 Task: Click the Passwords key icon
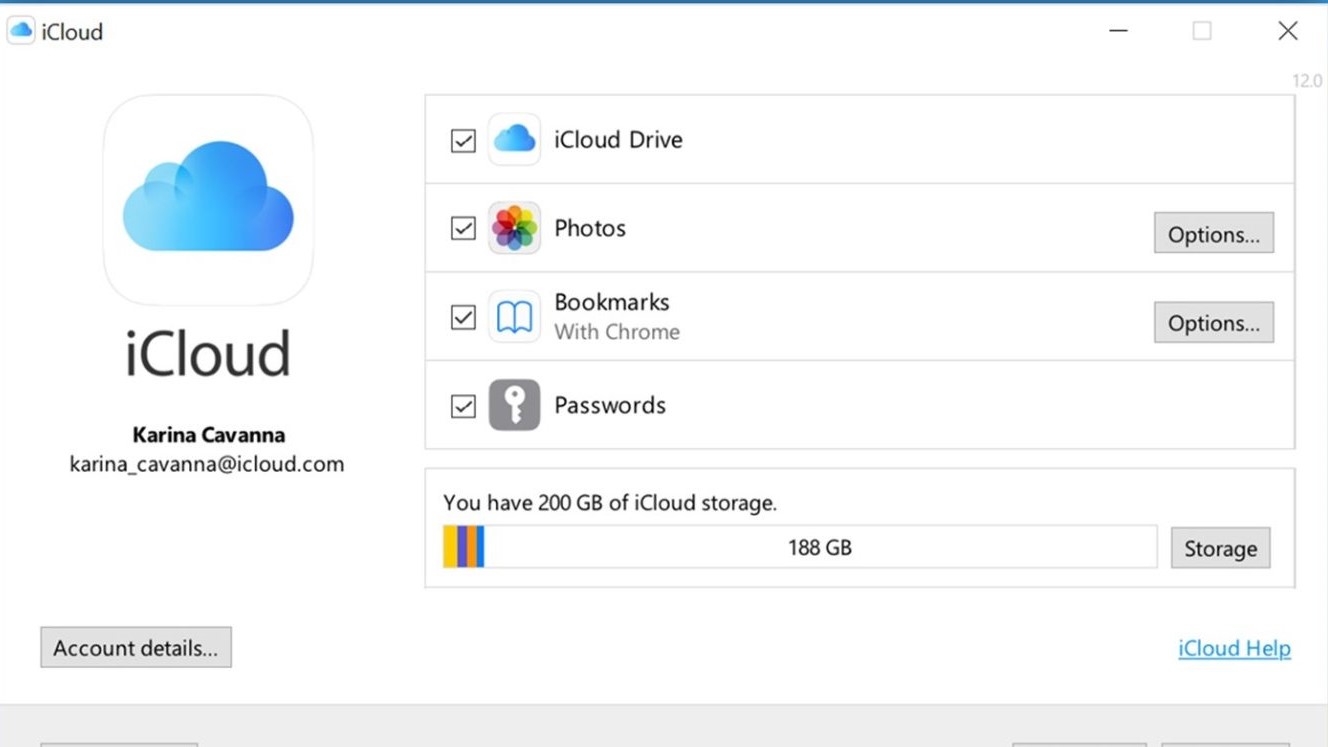[514, 405]
